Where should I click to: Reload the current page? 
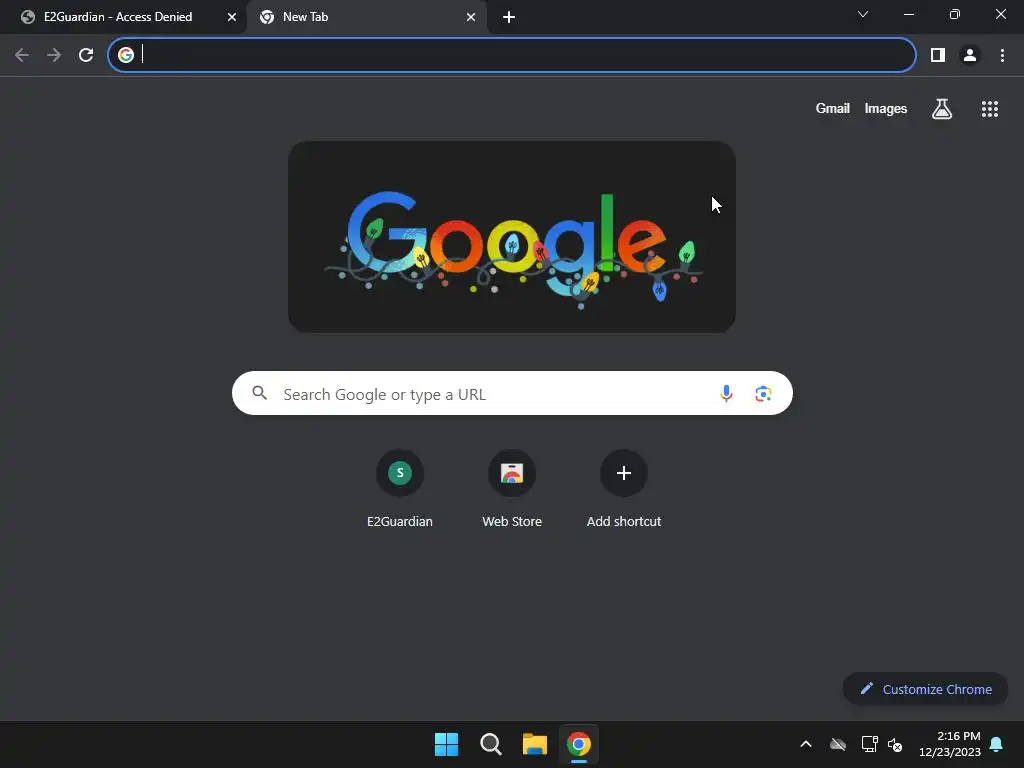tap(86, 55)
